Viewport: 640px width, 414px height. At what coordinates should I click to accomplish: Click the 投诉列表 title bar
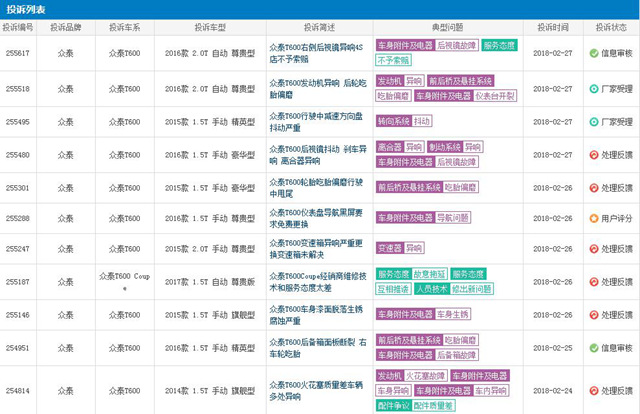tap(320, 9)
